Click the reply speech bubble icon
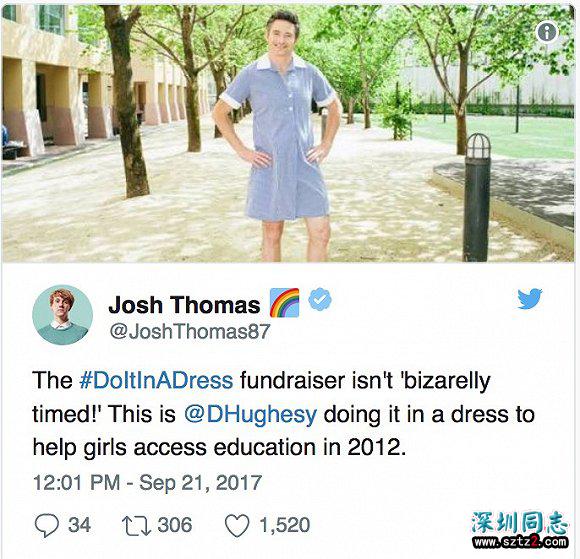 click(x=47, y=525)
